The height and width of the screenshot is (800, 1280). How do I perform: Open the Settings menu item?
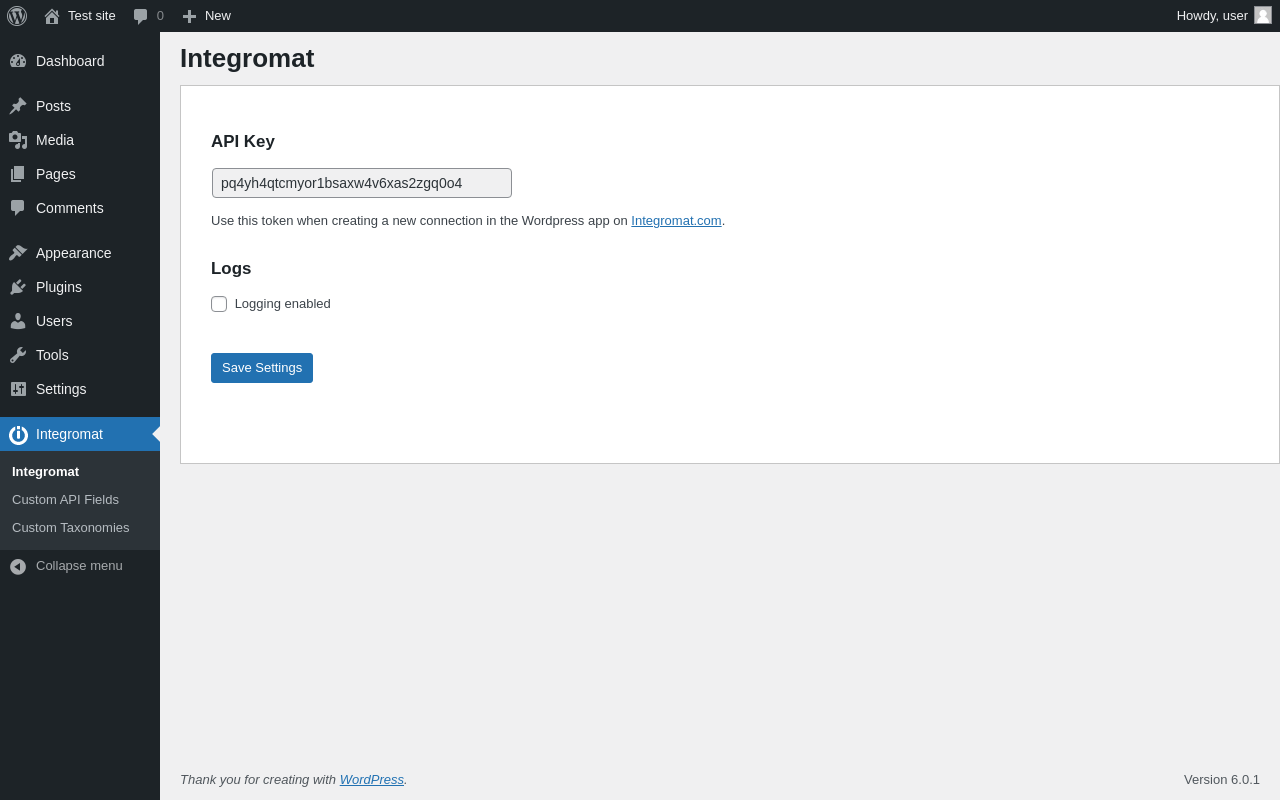click(x=61, y=389)
